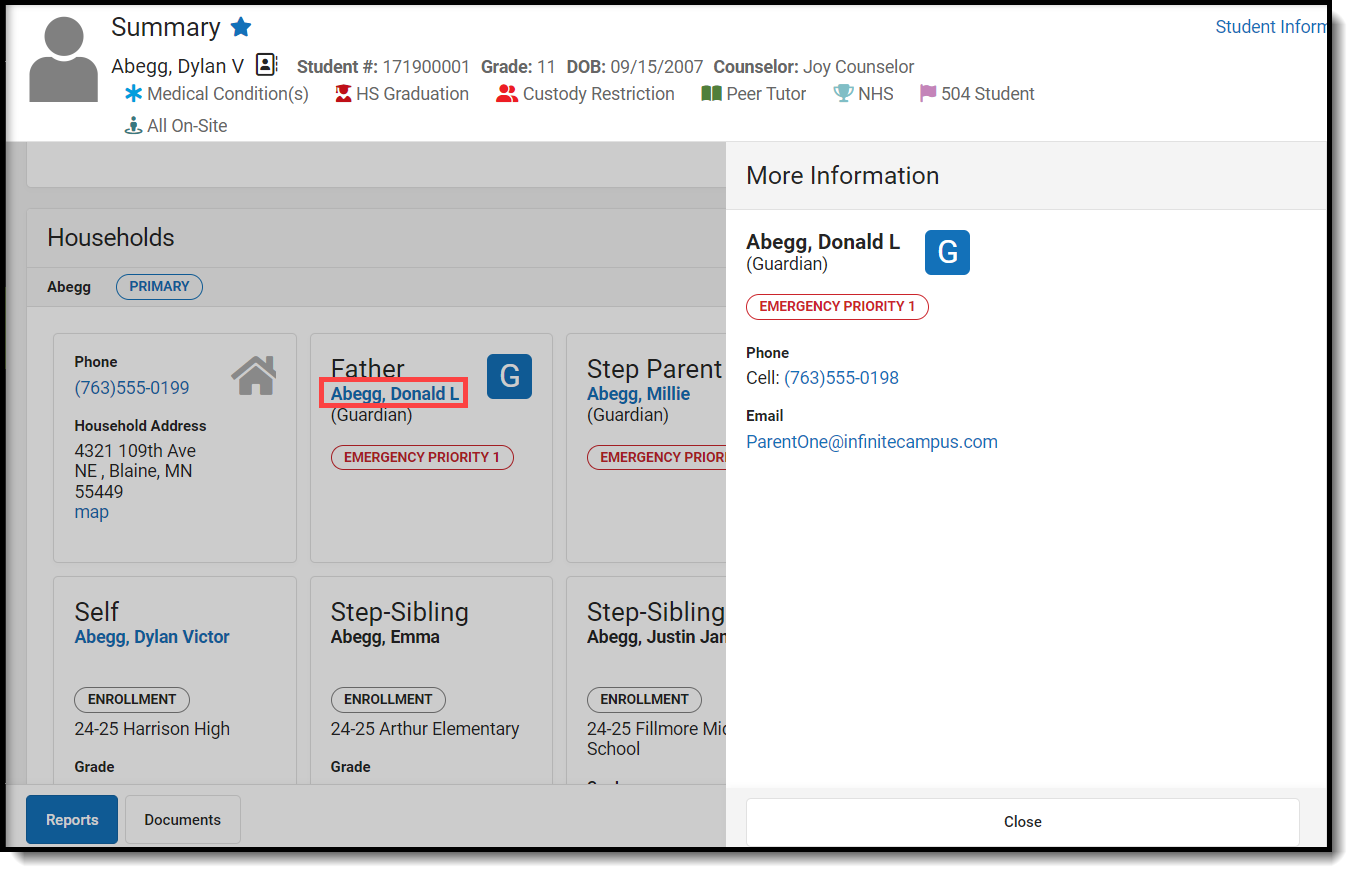Image resolution: width=1357 pixels, height=877 pixels.
Task: Select the 24-25 Harrison High enrollment text
Action: [x=152, y=729]
